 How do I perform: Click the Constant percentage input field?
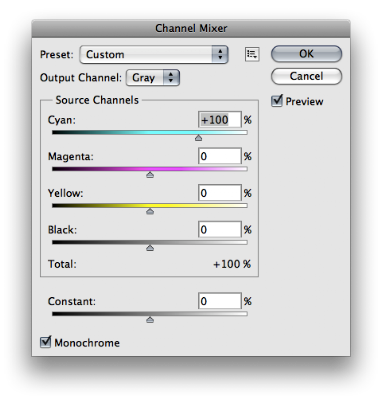(220, 301)
